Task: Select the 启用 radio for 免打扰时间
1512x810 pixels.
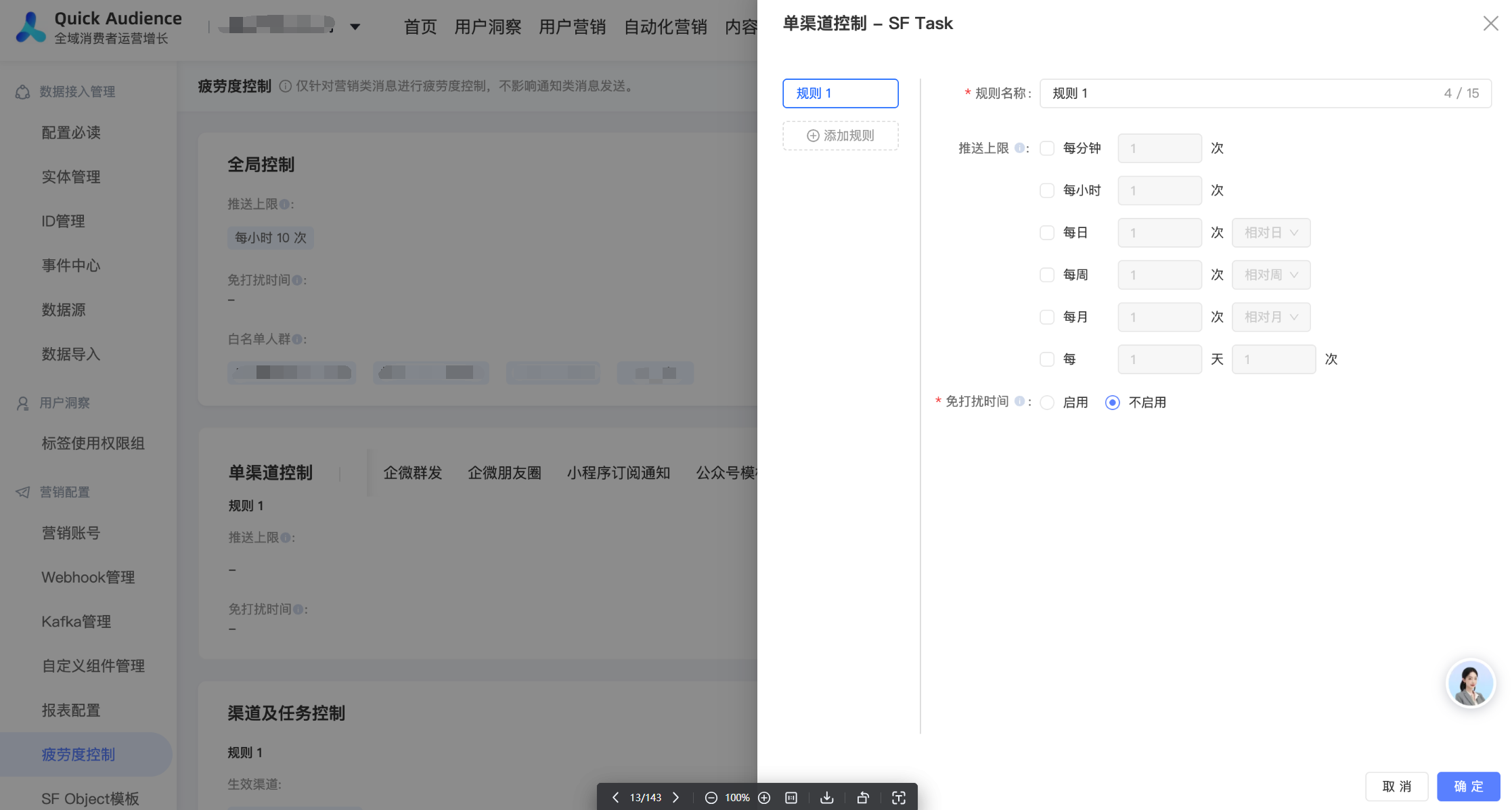Action: pos(1047,403)
